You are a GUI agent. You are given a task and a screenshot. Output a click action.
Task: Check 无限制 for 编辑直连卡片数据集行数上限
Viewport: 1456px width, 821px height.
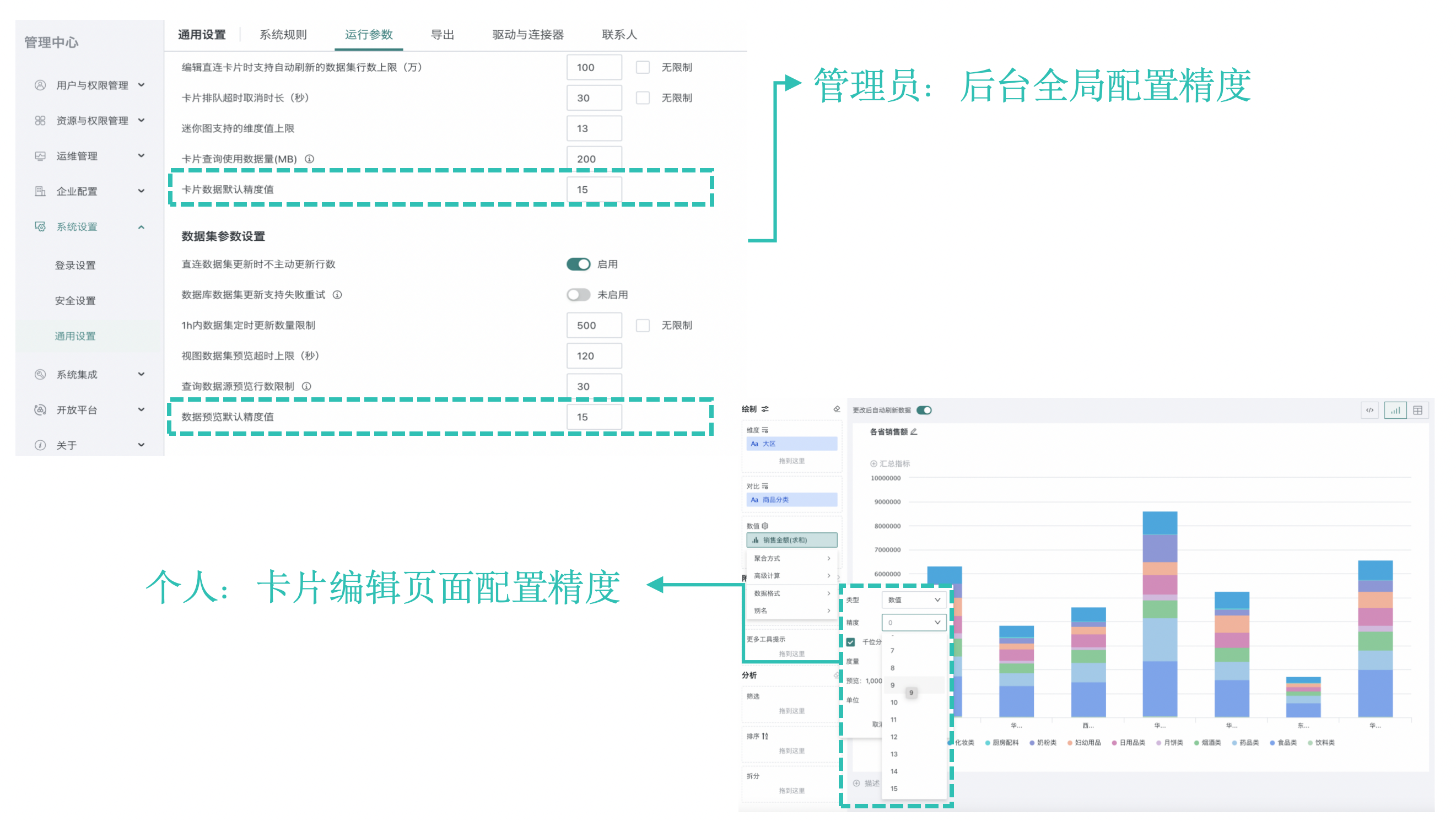tap(643, 67)
